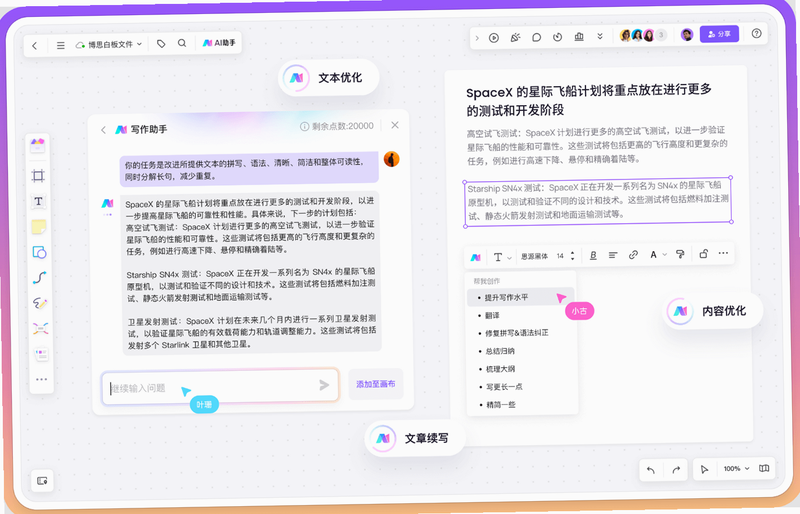This screenshot has width=800, height=514.
Task: Toggle bold formatting
Action: click(x=593, y=255)
